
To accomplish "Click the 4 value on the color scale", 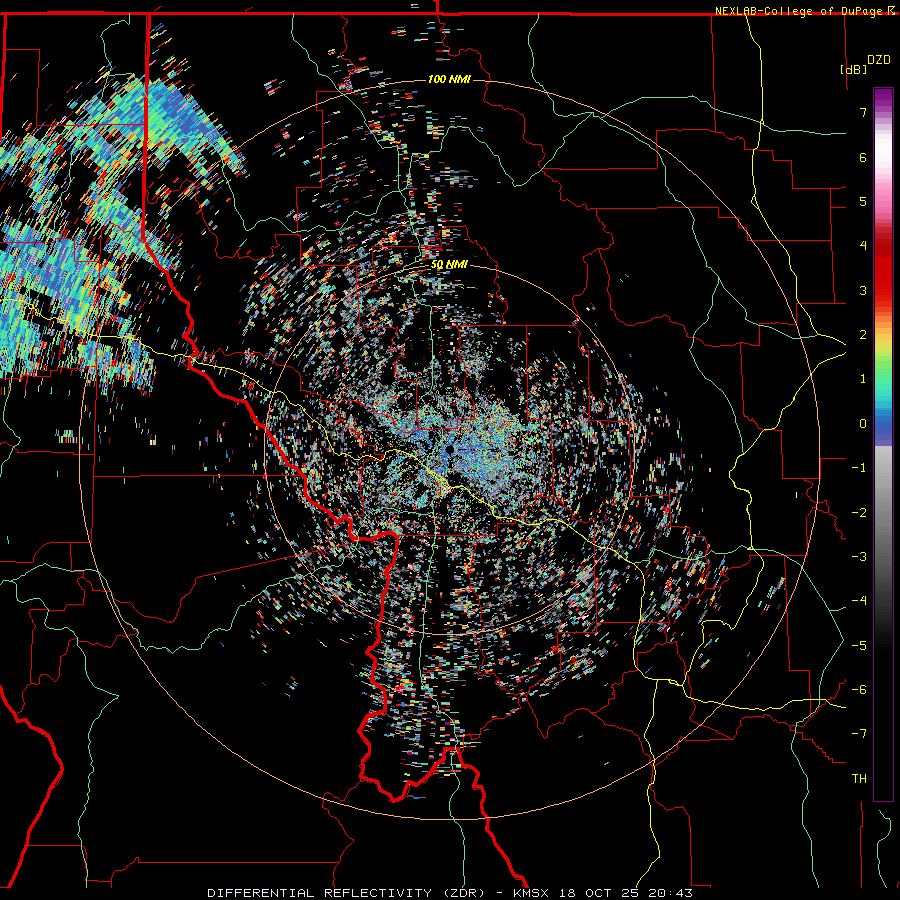I will [863, 246].
